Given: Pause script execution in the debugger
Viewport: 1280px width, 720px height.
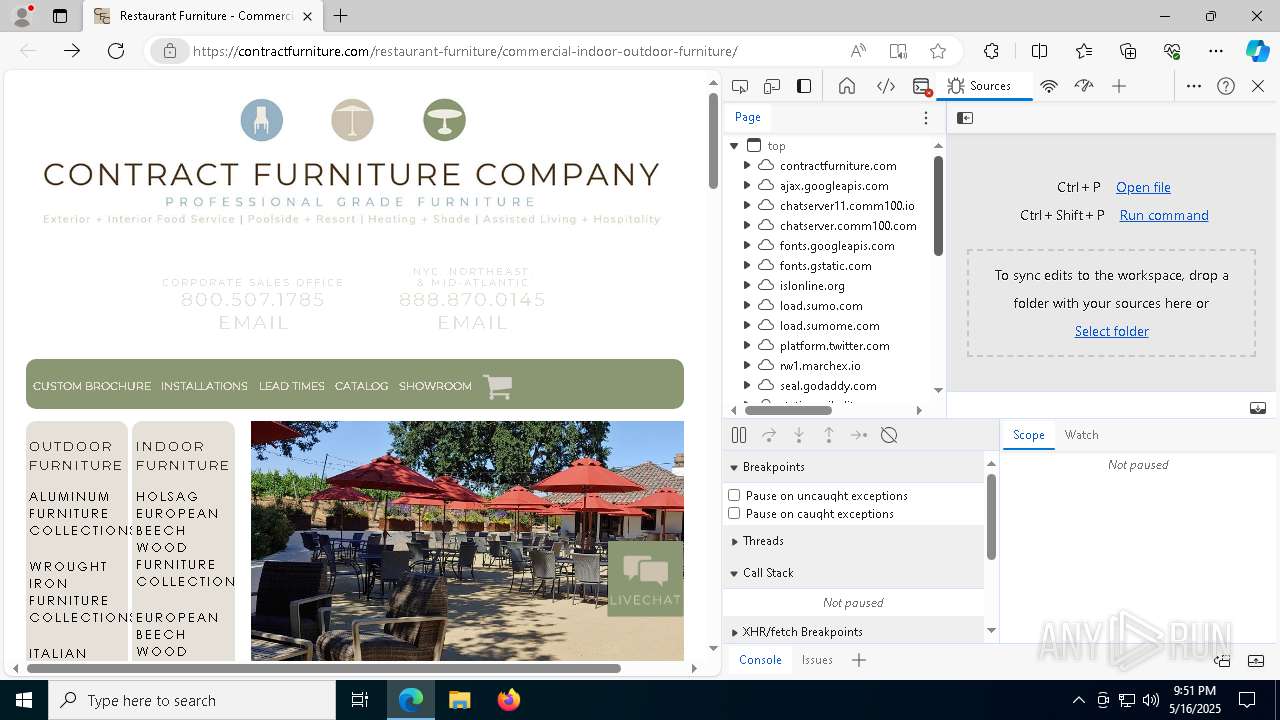Looking at the screenshot, I should pos(739,435).
